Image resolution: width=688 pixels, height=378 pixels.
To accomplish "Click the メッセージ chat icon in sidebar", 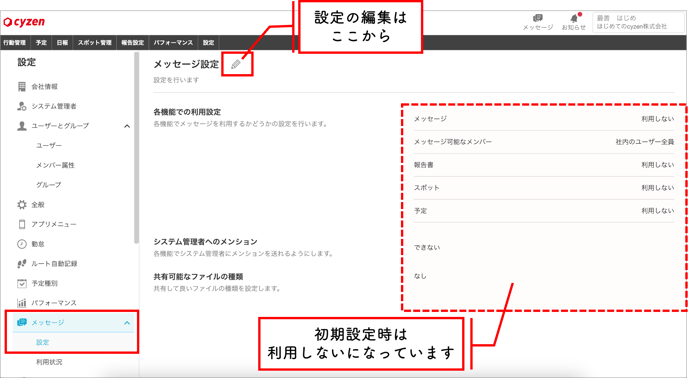I will 22,322.
